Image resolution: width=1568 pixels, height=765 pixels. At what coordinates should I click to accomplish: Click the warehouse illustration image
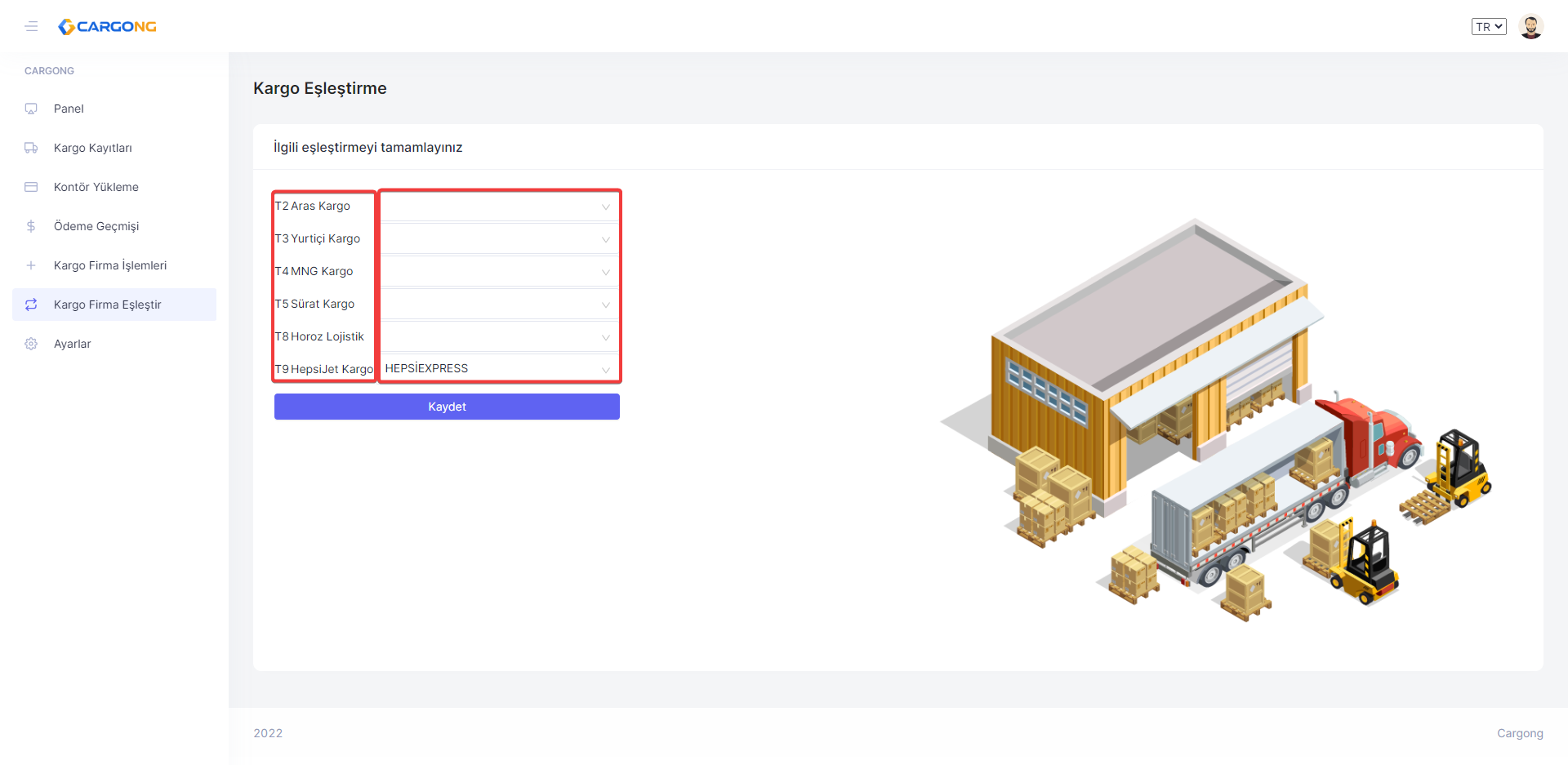coord(1217,420)
